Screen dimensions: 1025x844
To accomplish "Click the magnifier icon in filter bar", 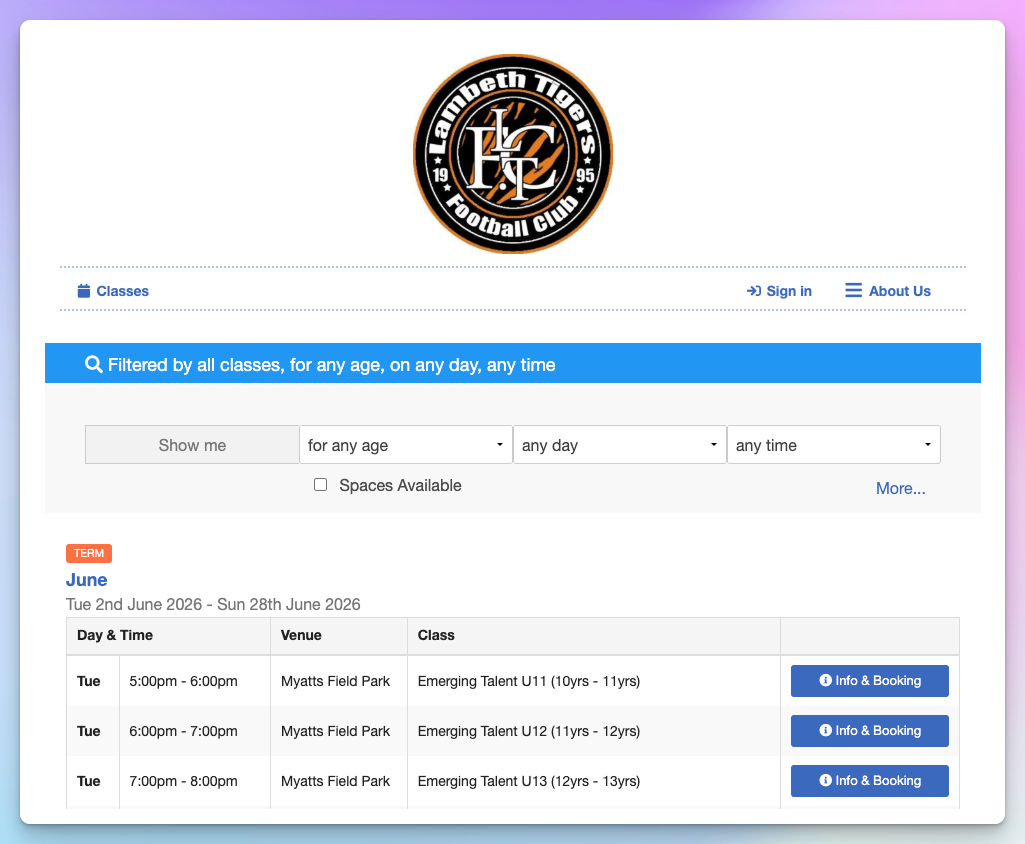I will coord(93,364).
